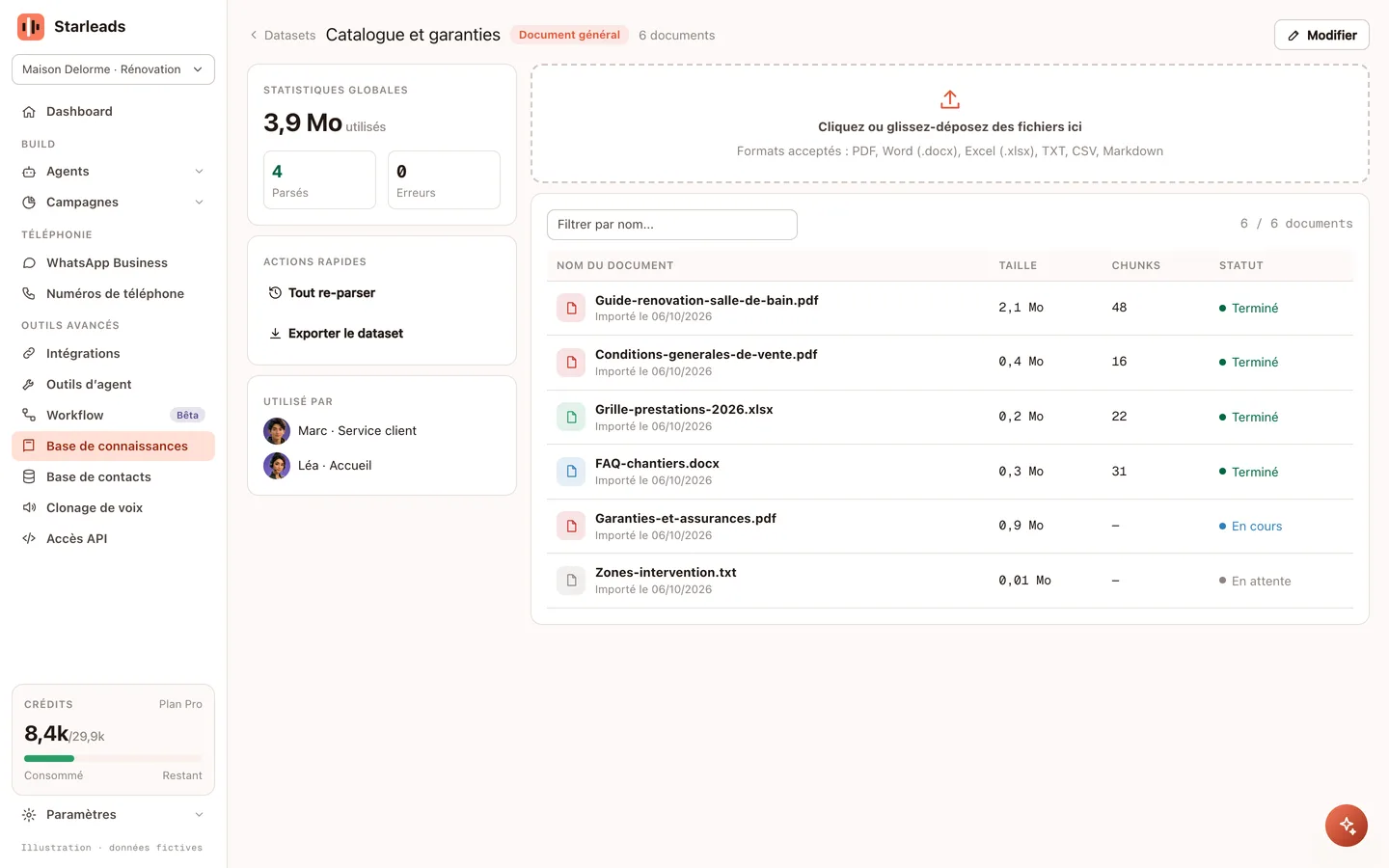Click the Marc · Service client label
This screenshot has height=868, width=1389.
[357, 431]
